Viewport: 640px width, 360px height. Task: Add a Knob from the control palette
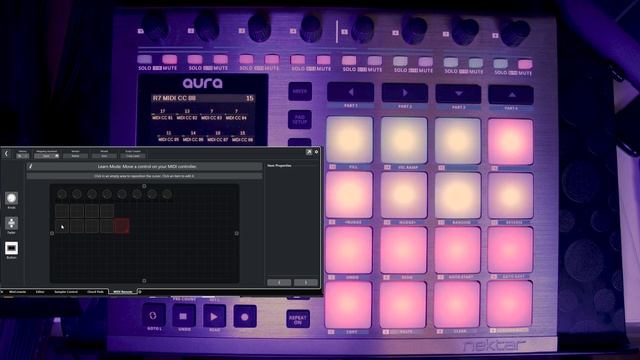[x=11, y=198]
